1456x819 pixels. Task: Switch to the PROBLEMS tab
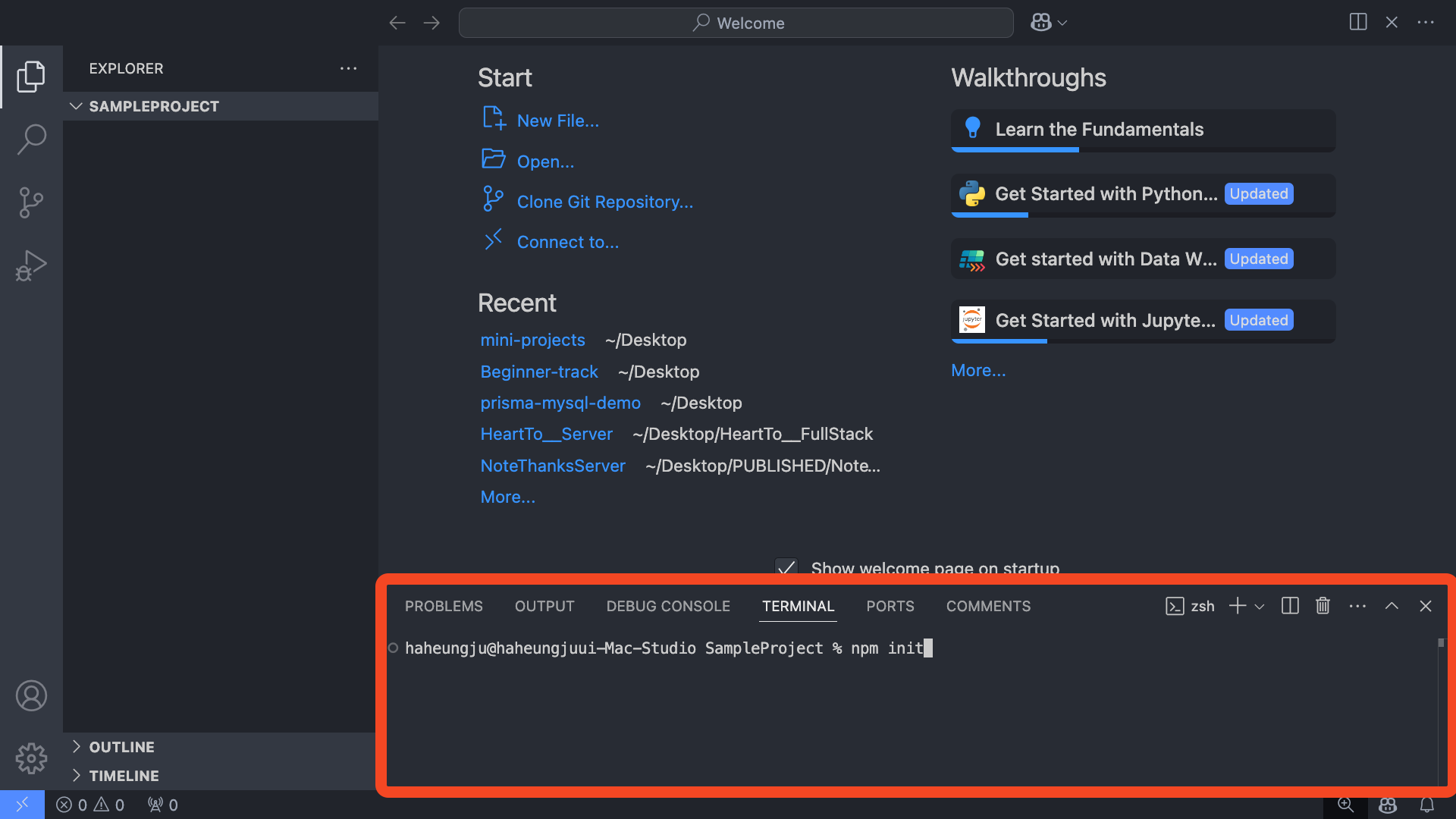click(x=444, y=606)
